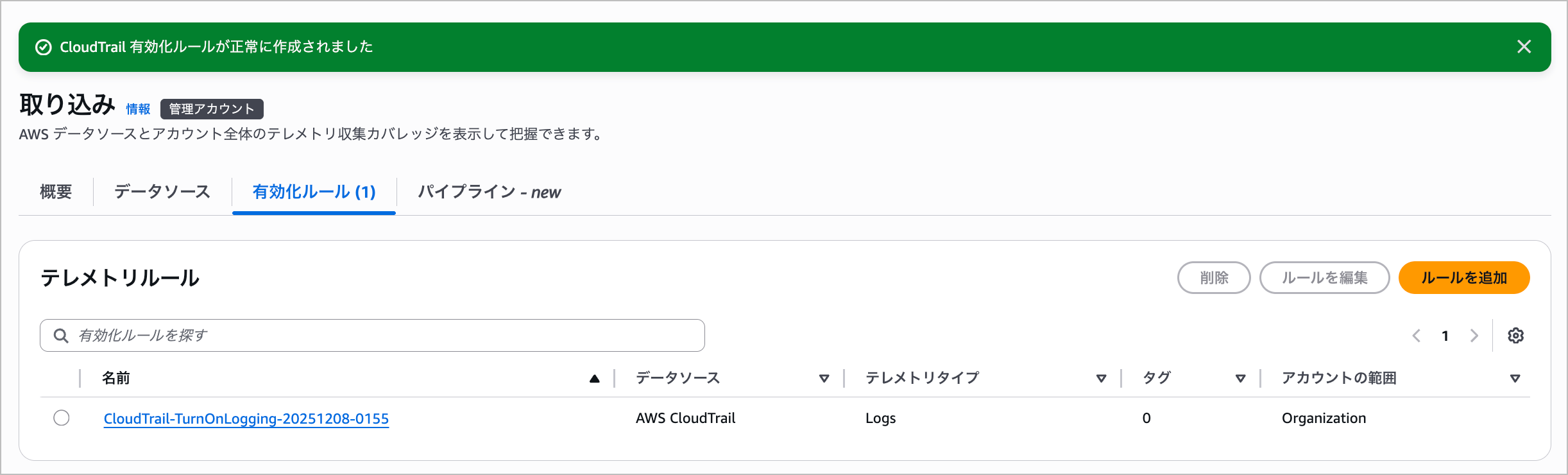Viewport: 1568px width, 475px height.
Task: Sort by タグ column arrow
Action: tap(1240, 379)
